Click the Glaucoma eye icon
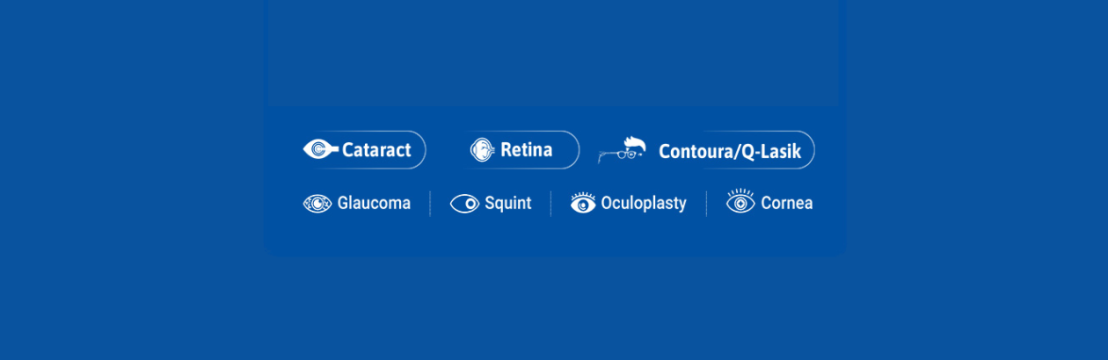Viewport: 1108px width, 360px height. point(317,204)
